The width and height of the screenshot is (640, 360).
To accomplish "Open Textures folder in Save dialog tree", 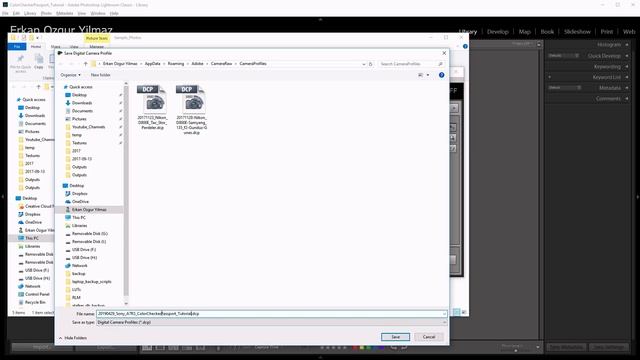I will click(x=79, y=143).
